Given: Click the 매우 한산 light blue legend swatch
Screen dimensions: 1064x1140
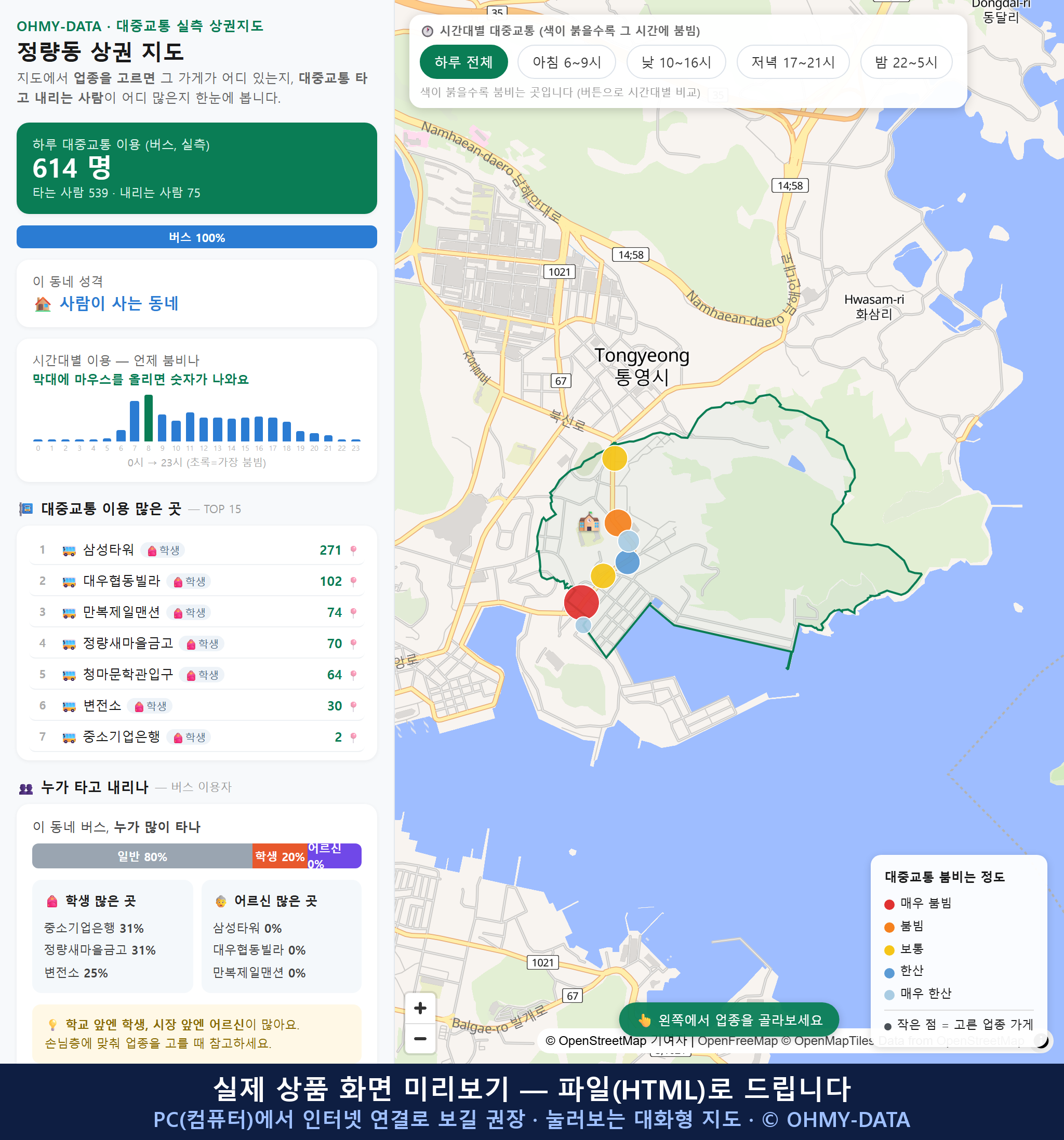Looking at the screenshot, I should [889, 995].
